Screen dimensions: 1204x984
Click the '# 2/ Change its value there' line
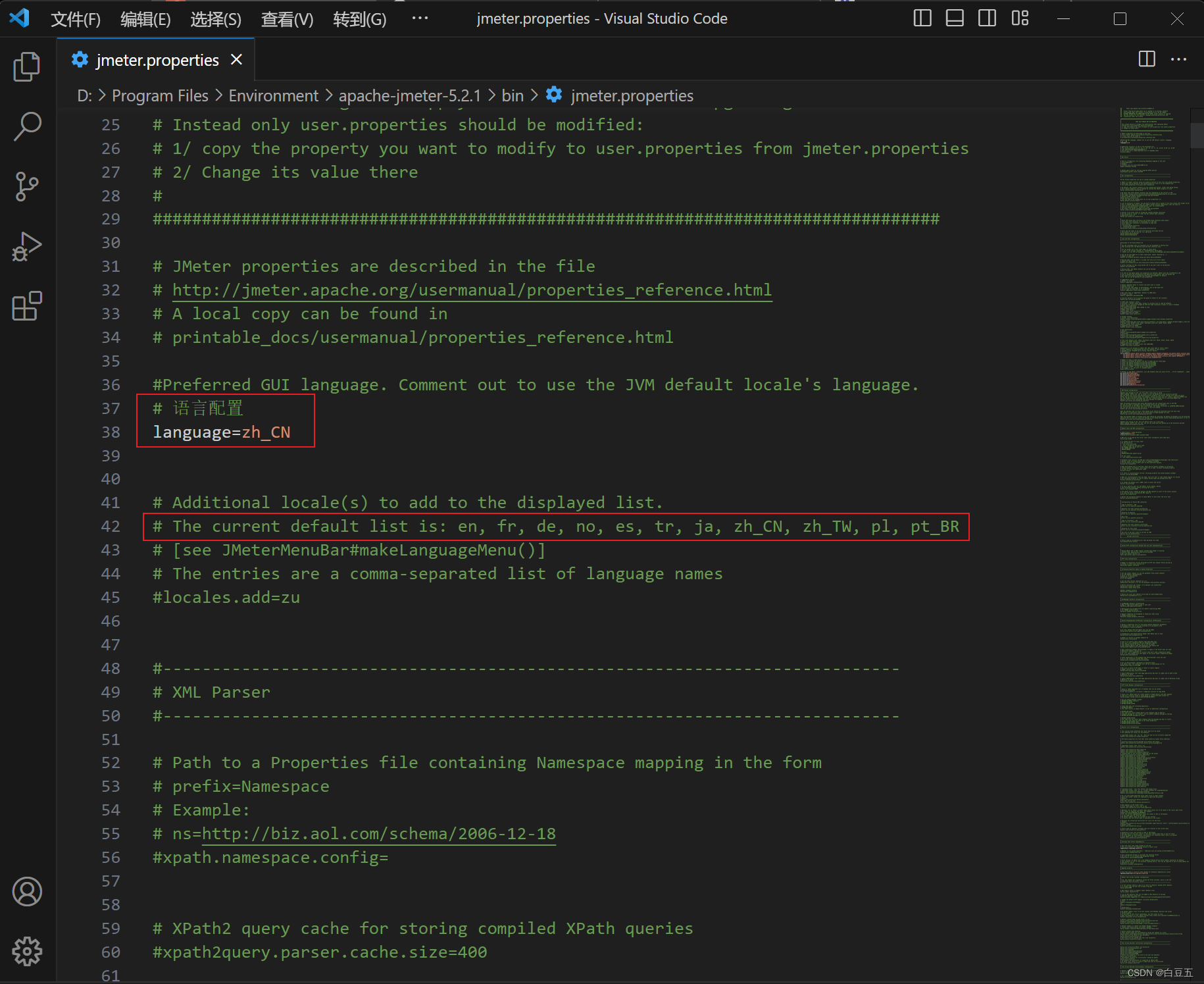[x=286, y=172]
